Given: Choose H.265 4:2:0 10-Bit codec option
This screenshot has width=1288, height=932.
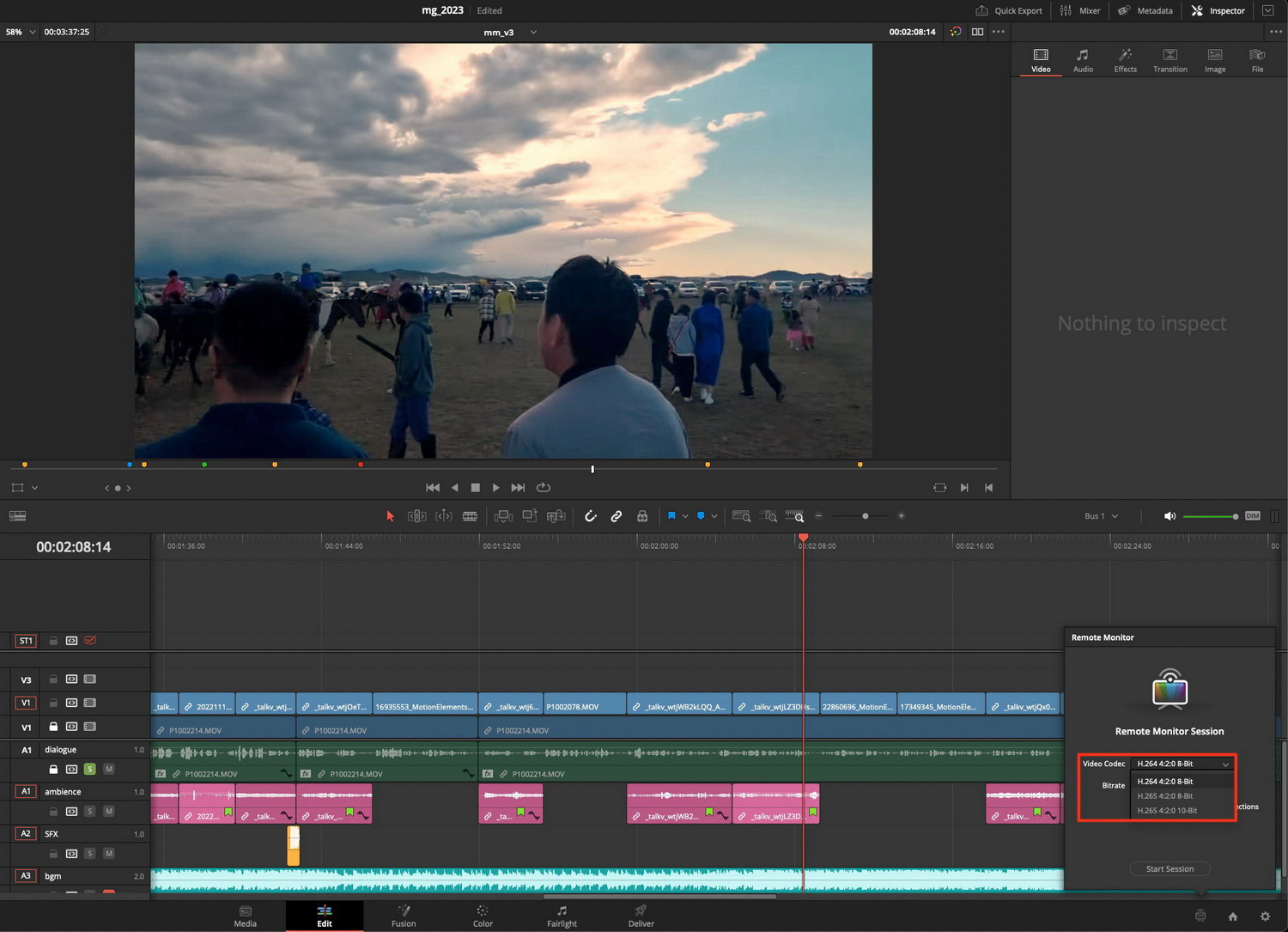Looking at the screenshot, I should pos(1167,811).
